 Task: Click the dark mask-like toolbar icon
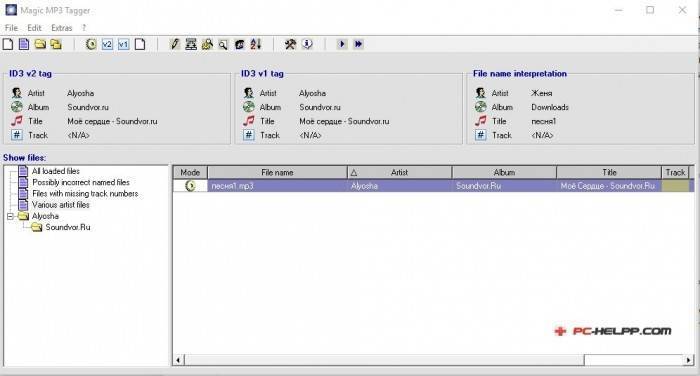240,44
